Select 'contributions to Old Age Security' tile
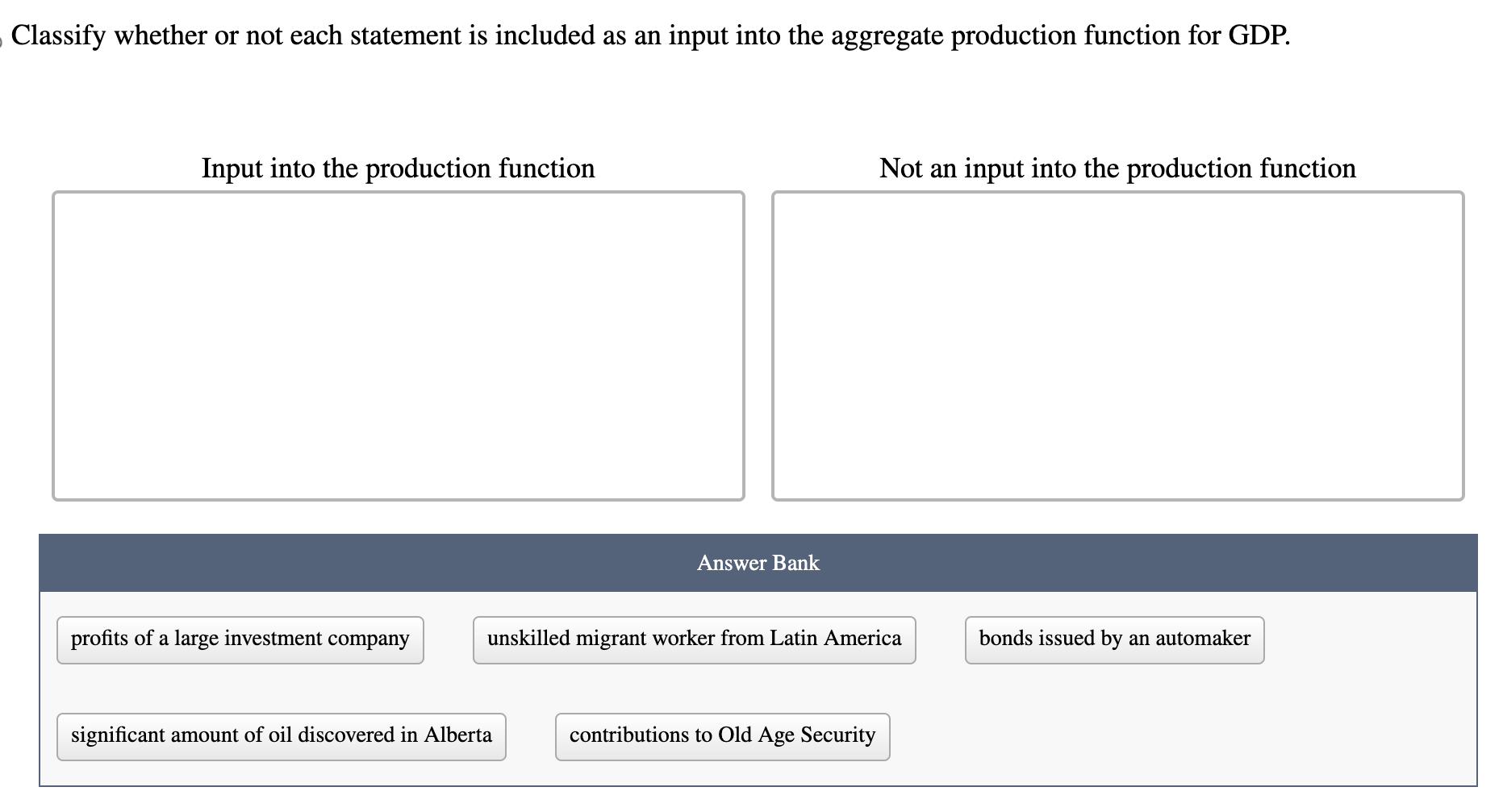Screen dimensions: 1503x812 [x=722, y=735]
